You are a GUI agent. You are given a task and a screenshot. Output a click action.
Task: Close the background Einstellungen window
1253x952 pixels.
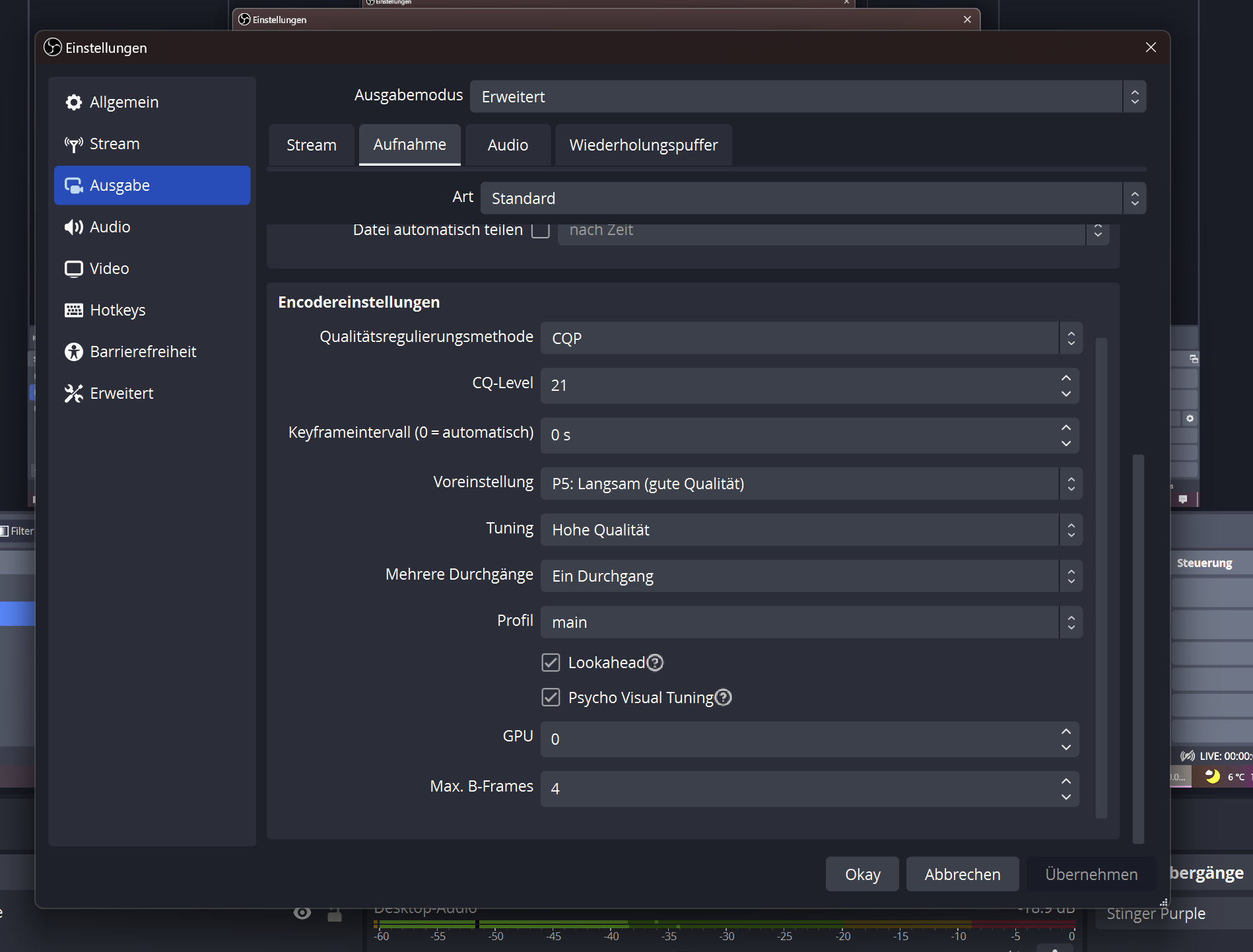[x=967, y=19]
